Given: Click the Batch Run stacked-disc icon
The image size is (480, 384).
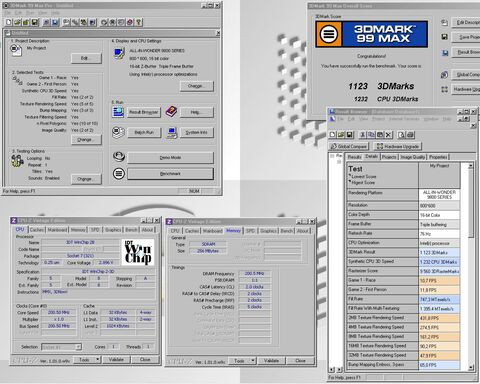Looking at the screenshot, I should [118, 132].
